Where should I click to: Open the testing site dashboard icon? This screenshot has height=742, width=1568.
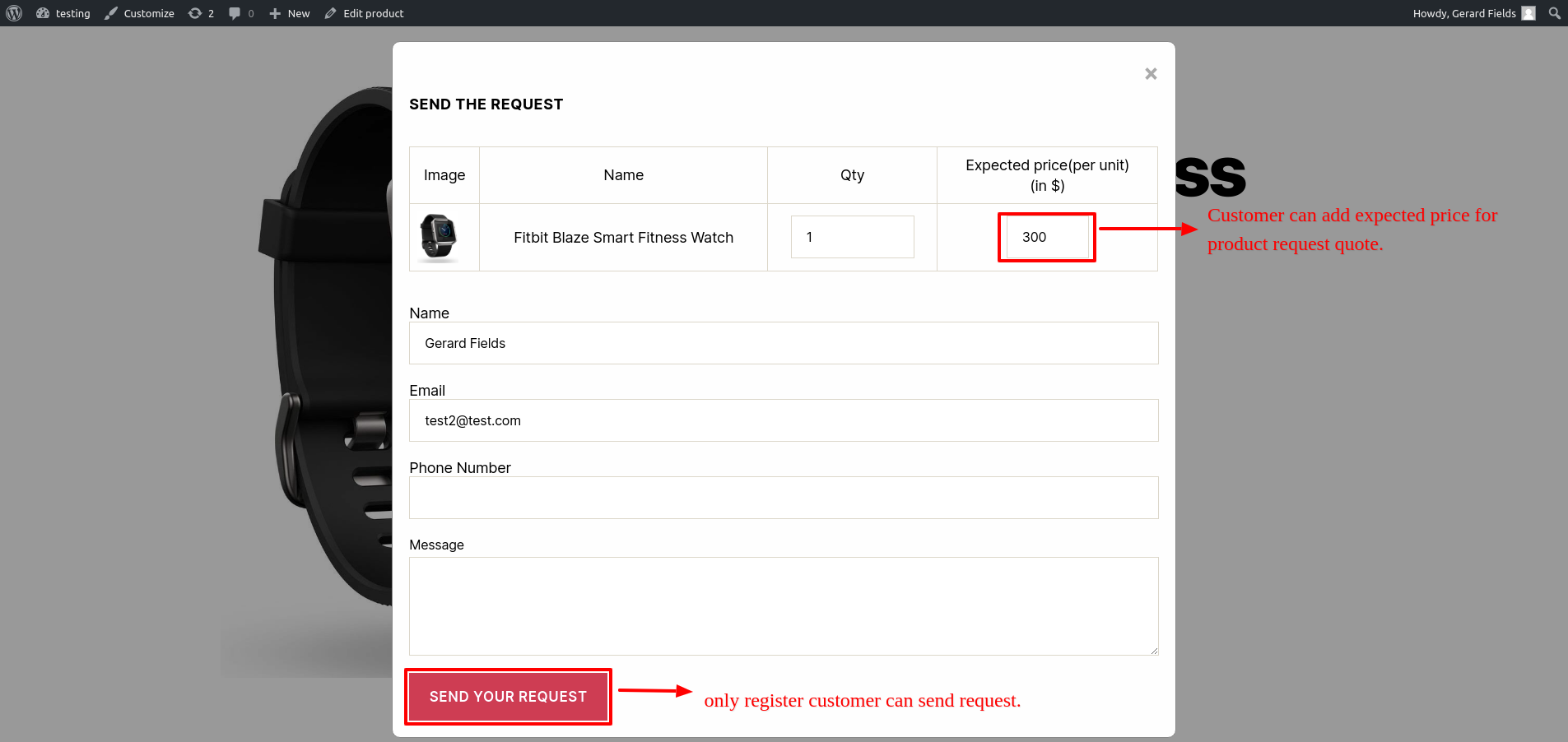[x=43, y=13]
